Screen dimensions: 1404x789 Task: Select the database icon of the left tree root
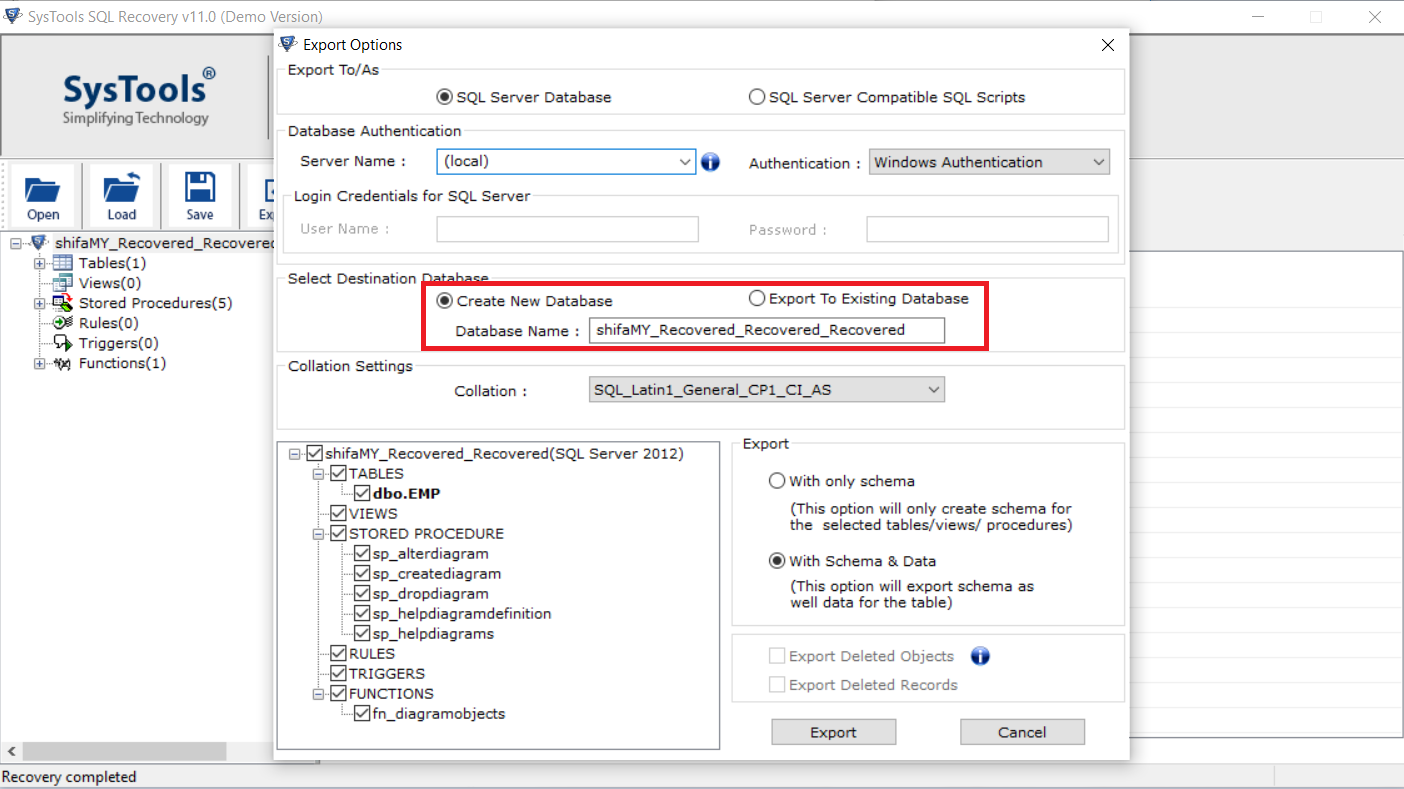point(40,243)
